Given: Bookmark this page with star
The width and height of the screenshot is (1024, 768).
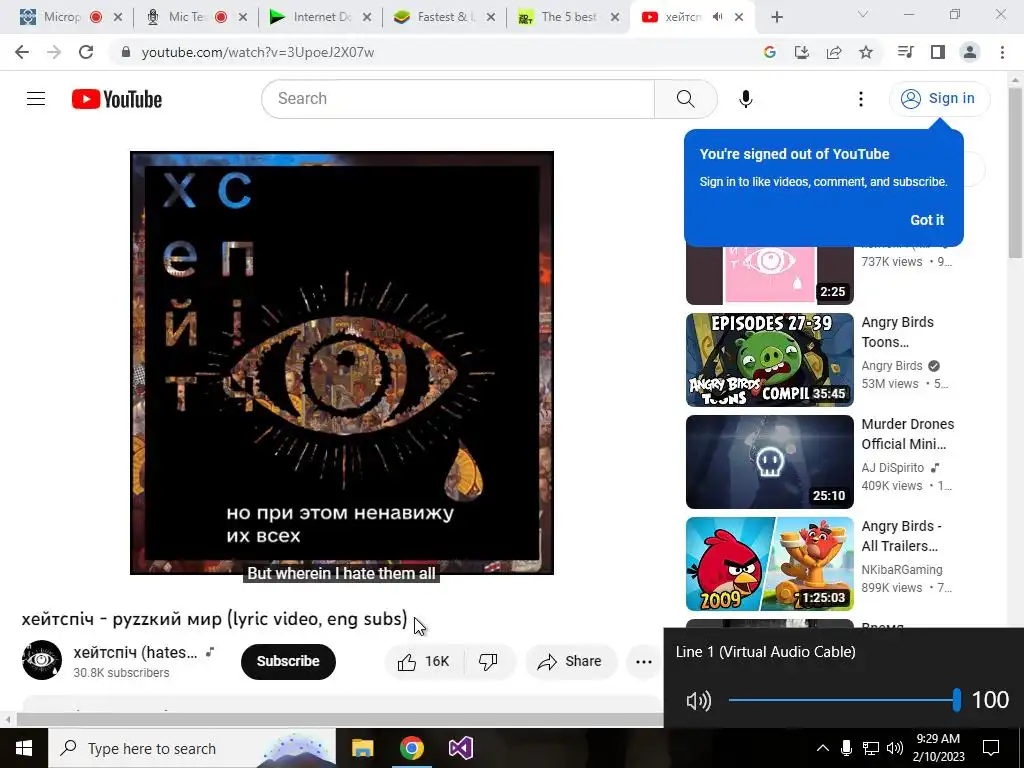Looking at the screenshot, I should [x=865, y=52].
